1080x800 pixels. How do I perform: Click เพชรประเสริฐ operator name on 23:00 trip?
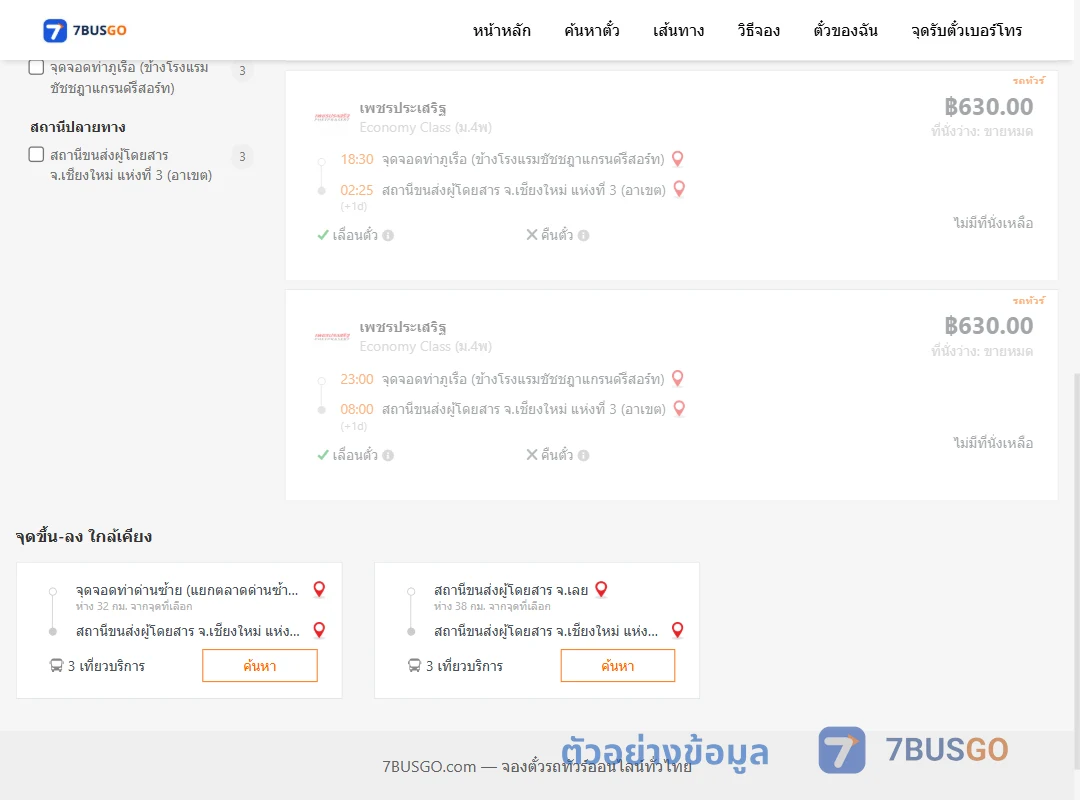(403, 327)
